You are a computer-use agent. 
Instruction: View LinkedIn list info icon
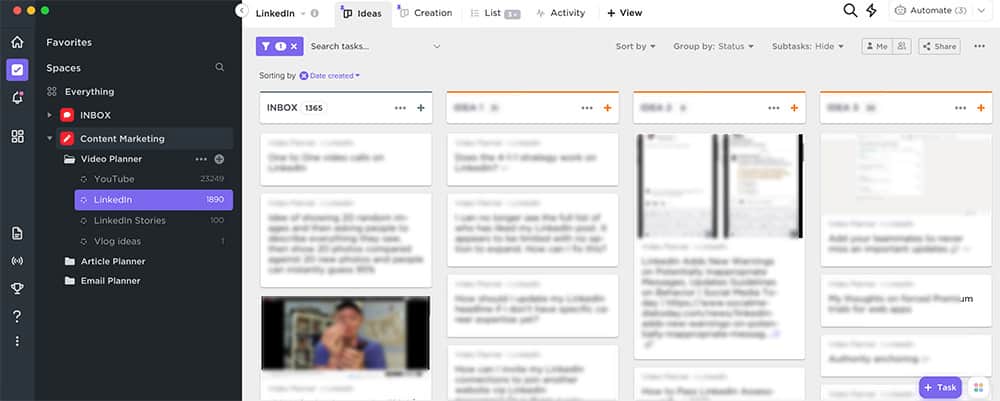pyautogui.click(x=314, y=13)
